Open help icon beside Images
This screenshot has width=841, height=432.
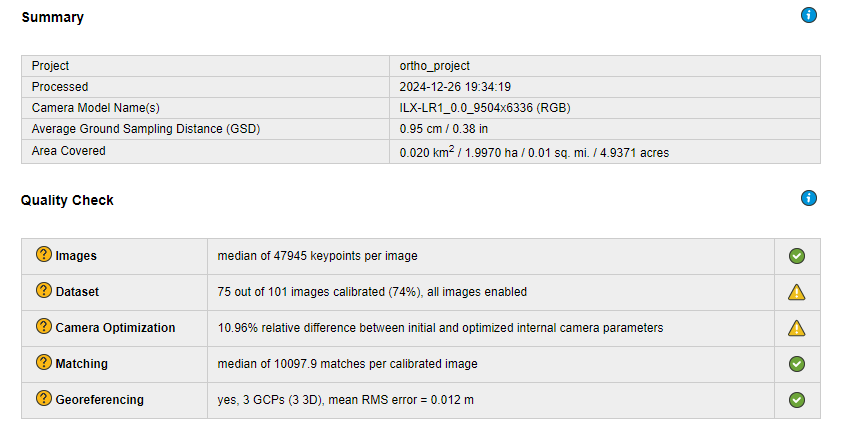(44, 255)
